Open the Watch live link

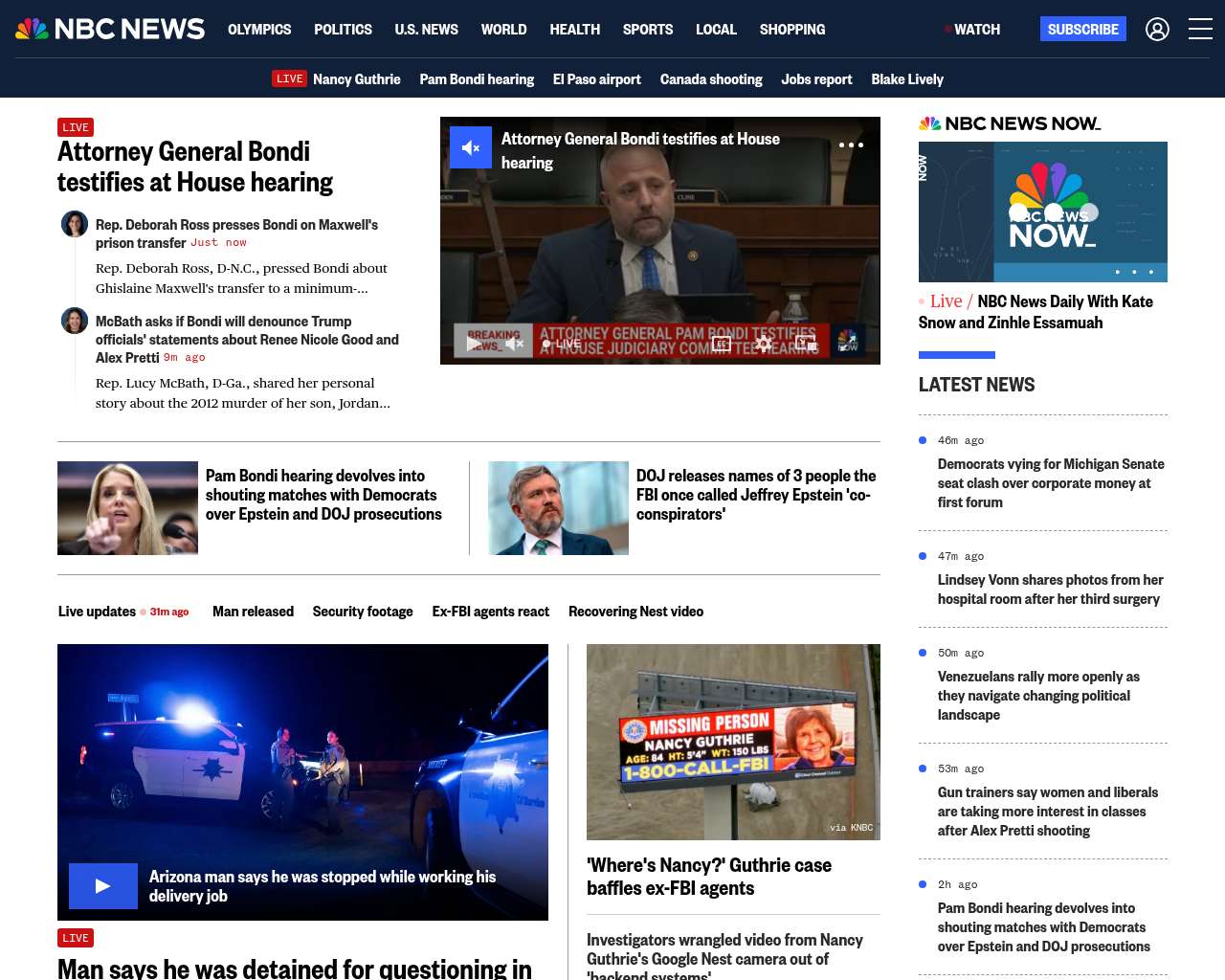point(974,30)
